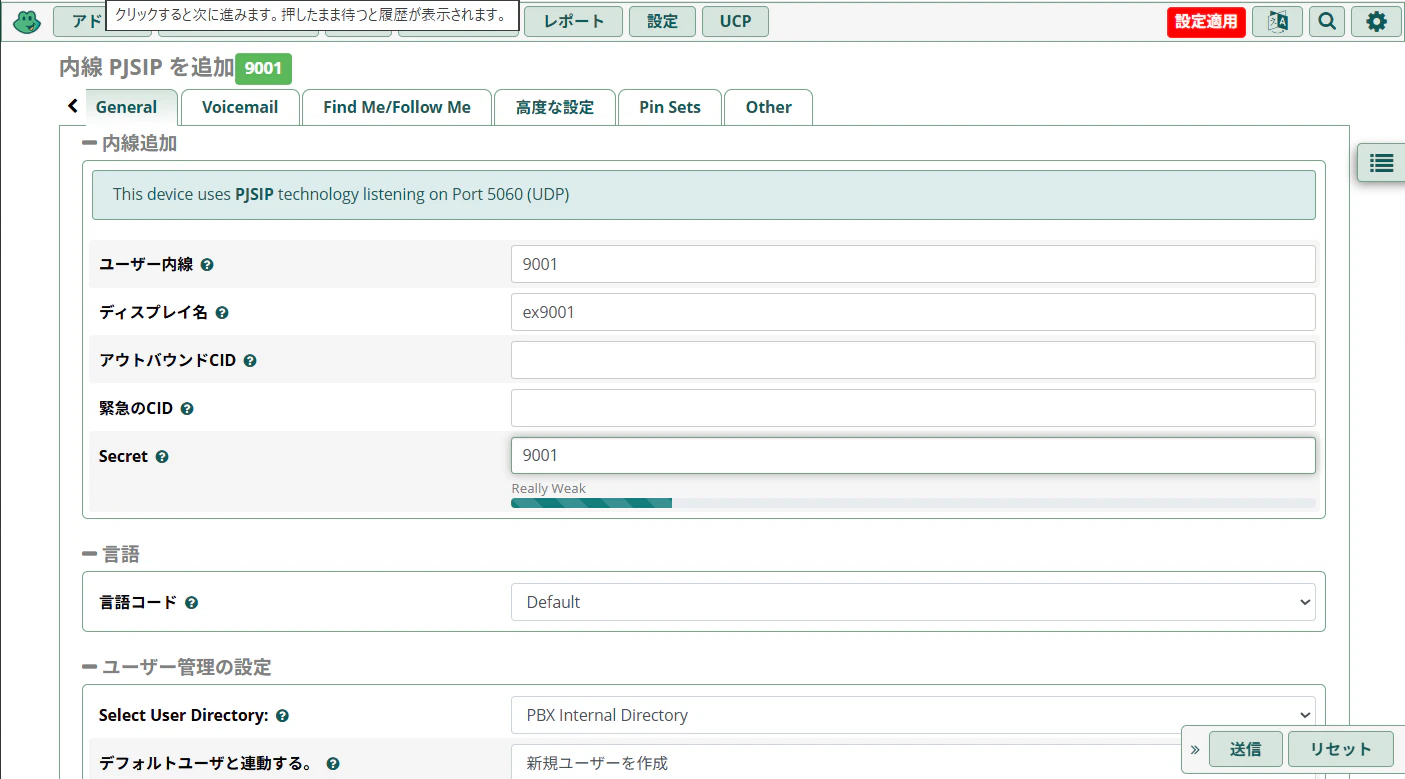Open the floating list menu icon on right
The width and height of the screenshot is (1405, 779).
[1381, 163]
